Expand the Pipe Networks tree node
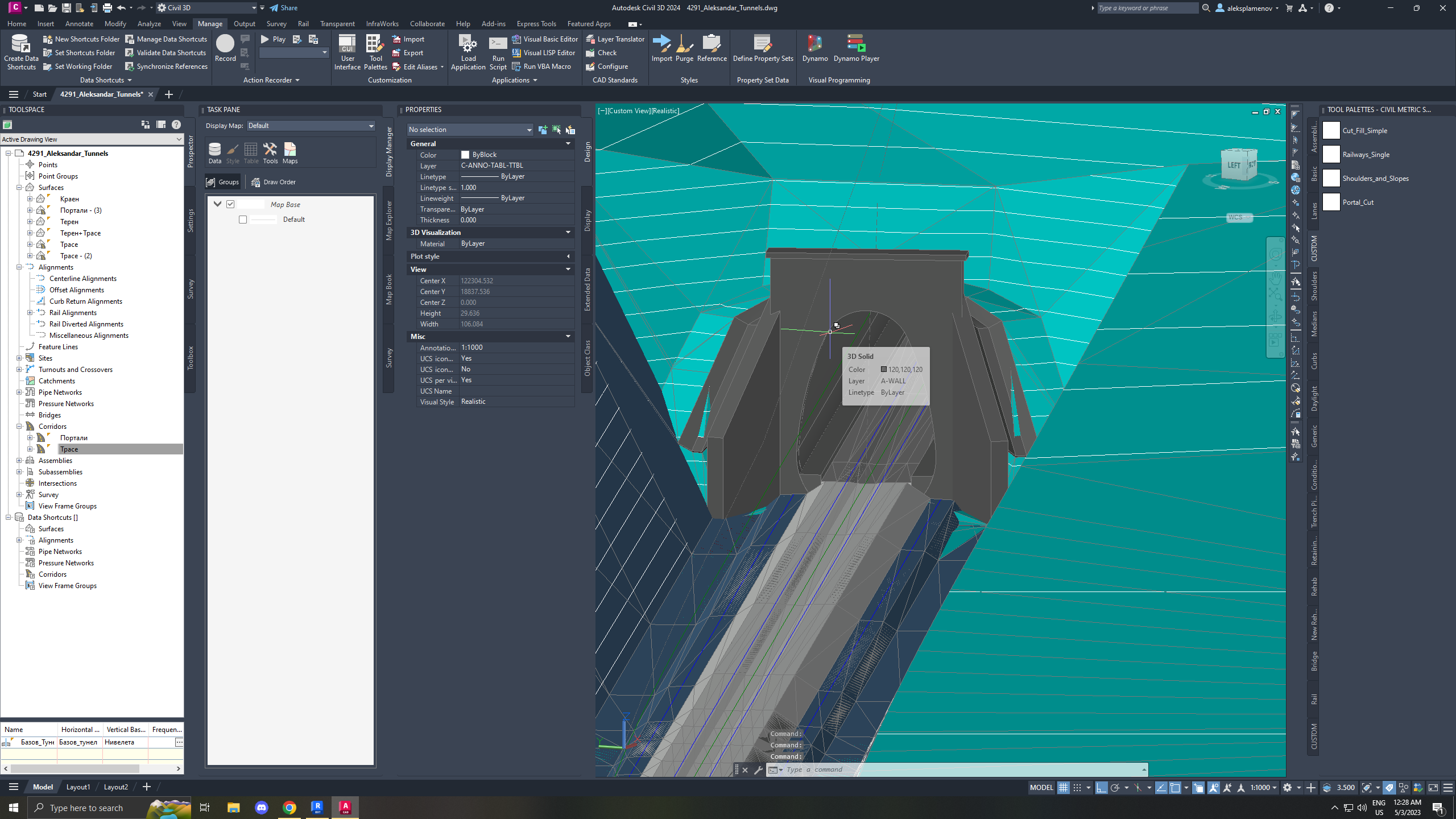1456x819 pixels. click(19, 392)
